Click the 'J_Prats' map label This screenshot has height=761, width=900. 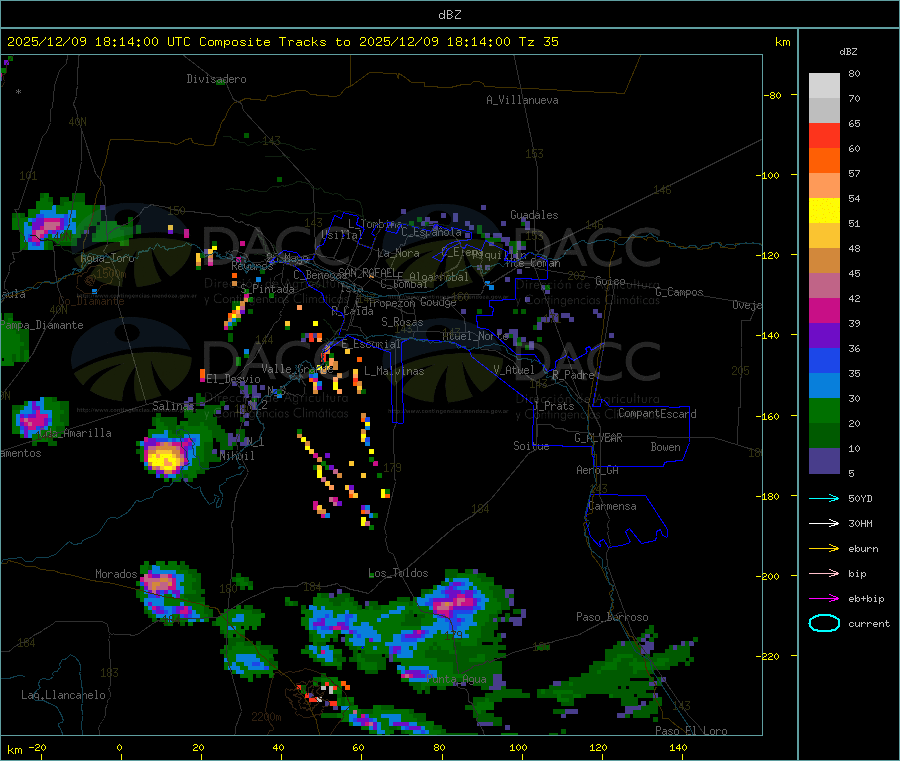[554, 406]
